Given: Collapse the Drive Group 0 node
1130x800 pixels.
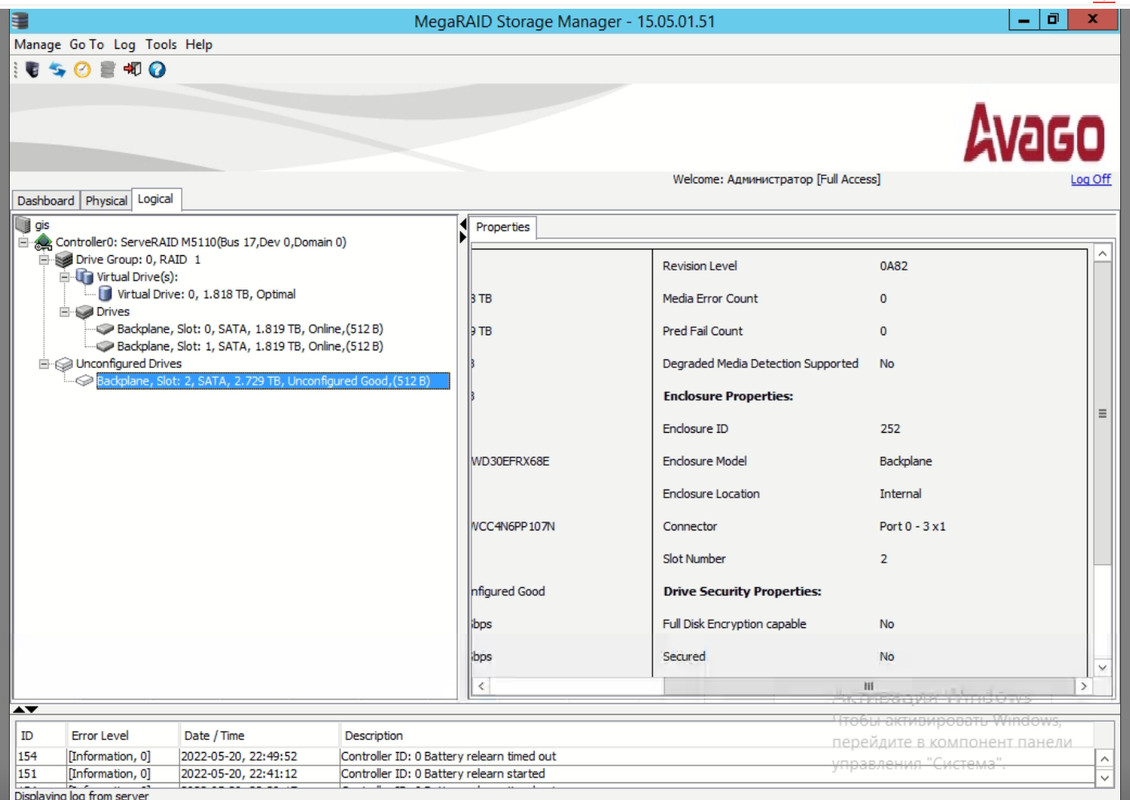Looking at the screenshot, I should click(x=44, y=259).
